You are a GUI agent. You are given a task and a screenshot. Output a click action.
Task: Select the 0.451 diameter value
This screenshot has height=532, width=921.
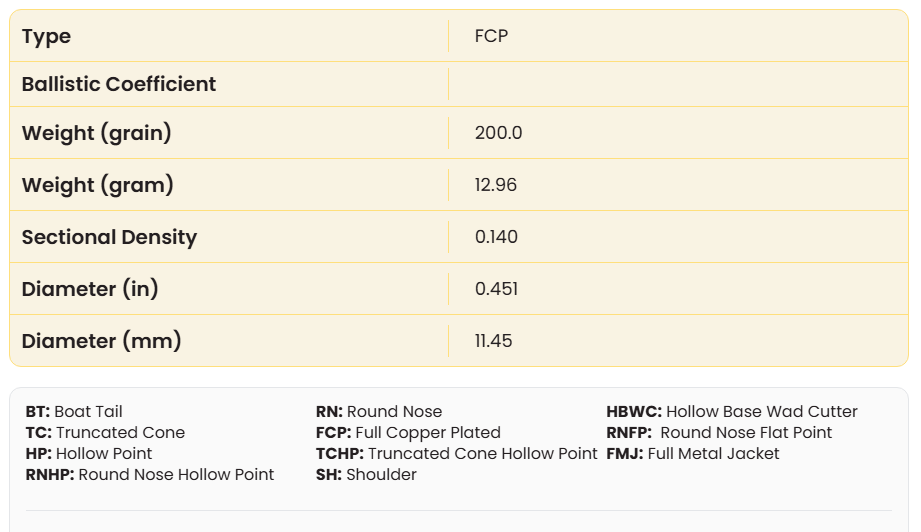click(496, 289)
